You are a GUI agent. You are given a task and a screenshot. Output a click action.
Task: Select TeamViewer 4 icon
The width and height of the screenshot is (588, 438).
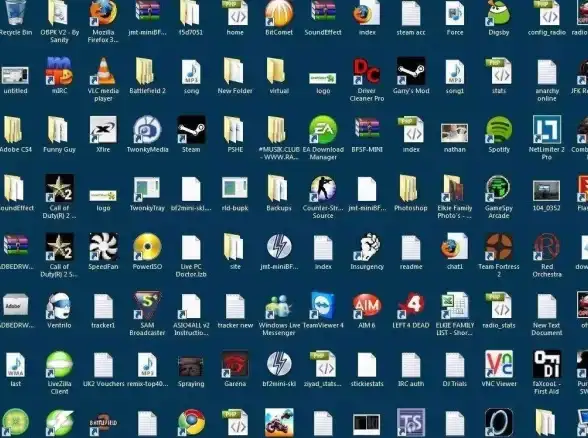[323, 306]
